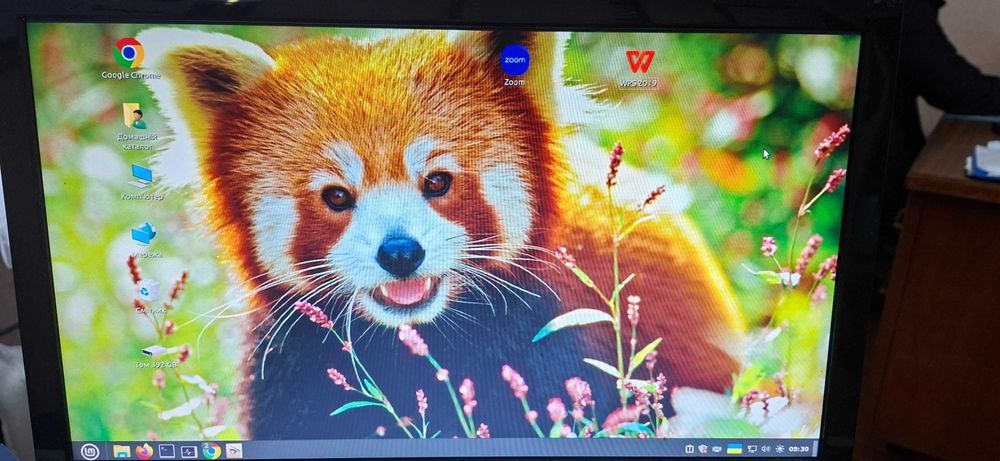
Task: Open the eye icon app in taskbar
Action: 234,451
